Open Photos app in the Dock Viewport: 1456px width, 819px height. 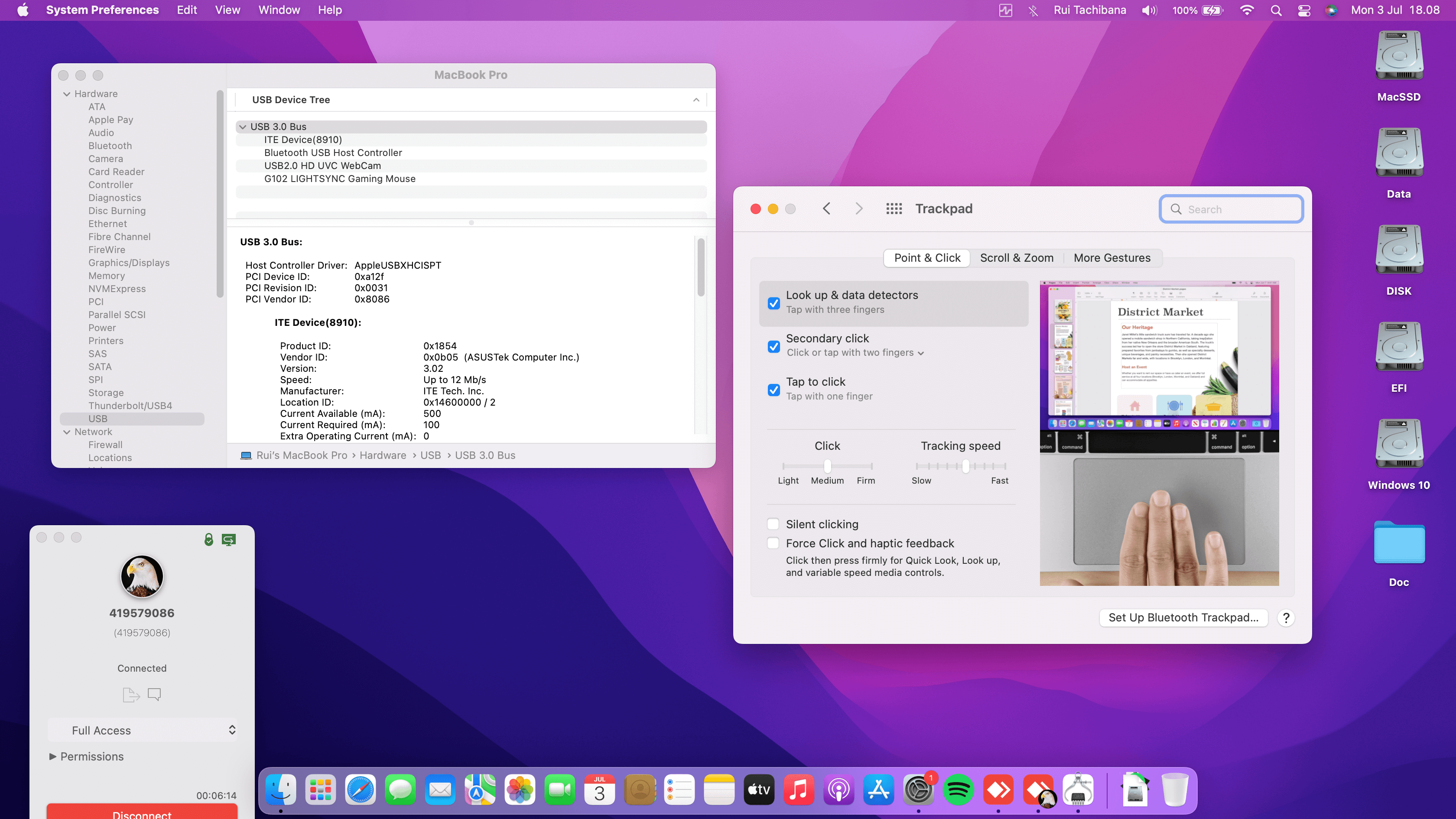(520, 790)
